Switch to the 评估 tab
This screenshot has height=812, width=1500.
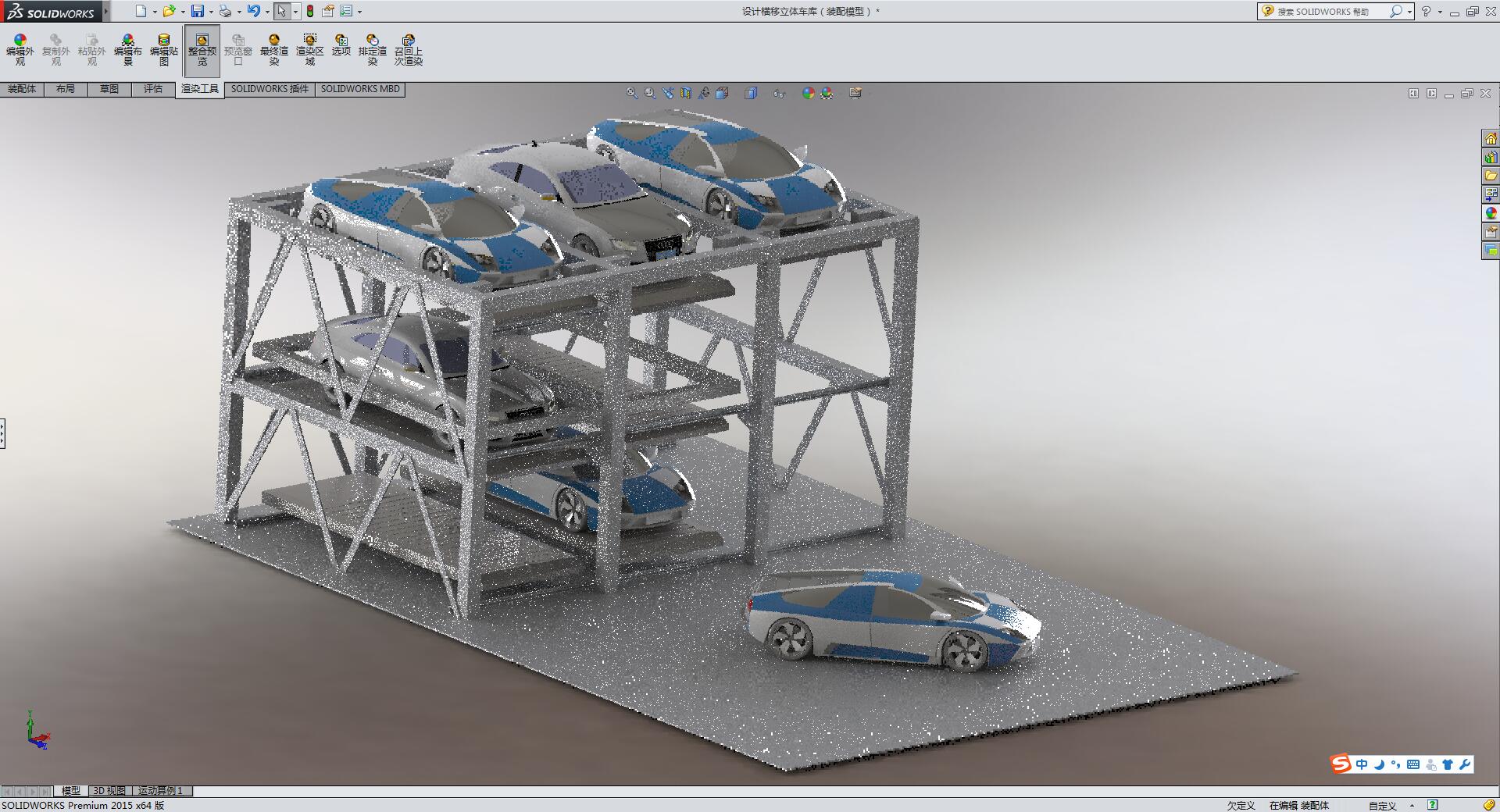(x=153, y=89)
